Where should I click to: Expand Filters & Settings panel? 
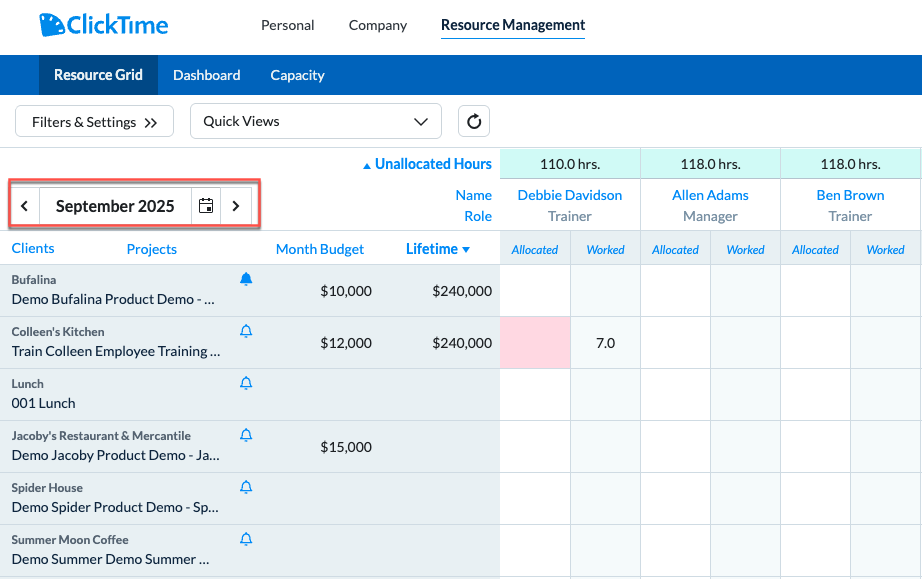coord(94,122)
